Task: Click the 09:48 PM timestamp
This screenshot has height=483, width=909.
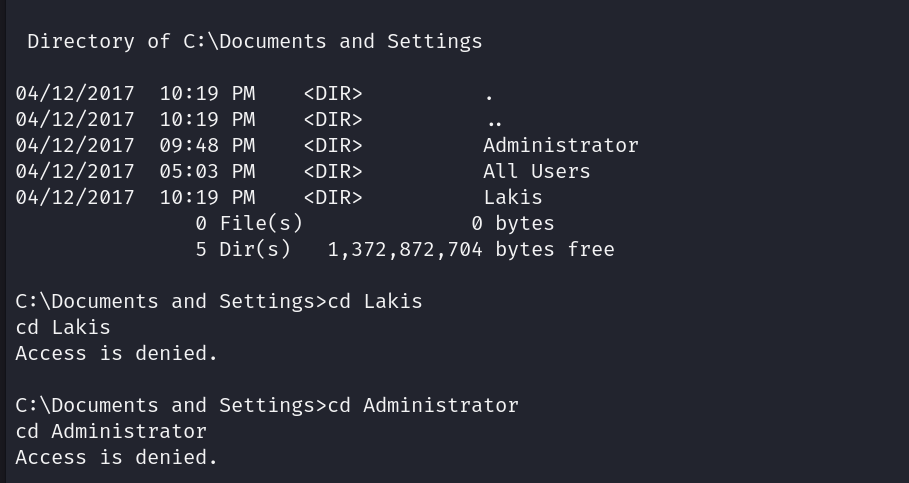Action: pyautogui.click(x=207, y=145)
